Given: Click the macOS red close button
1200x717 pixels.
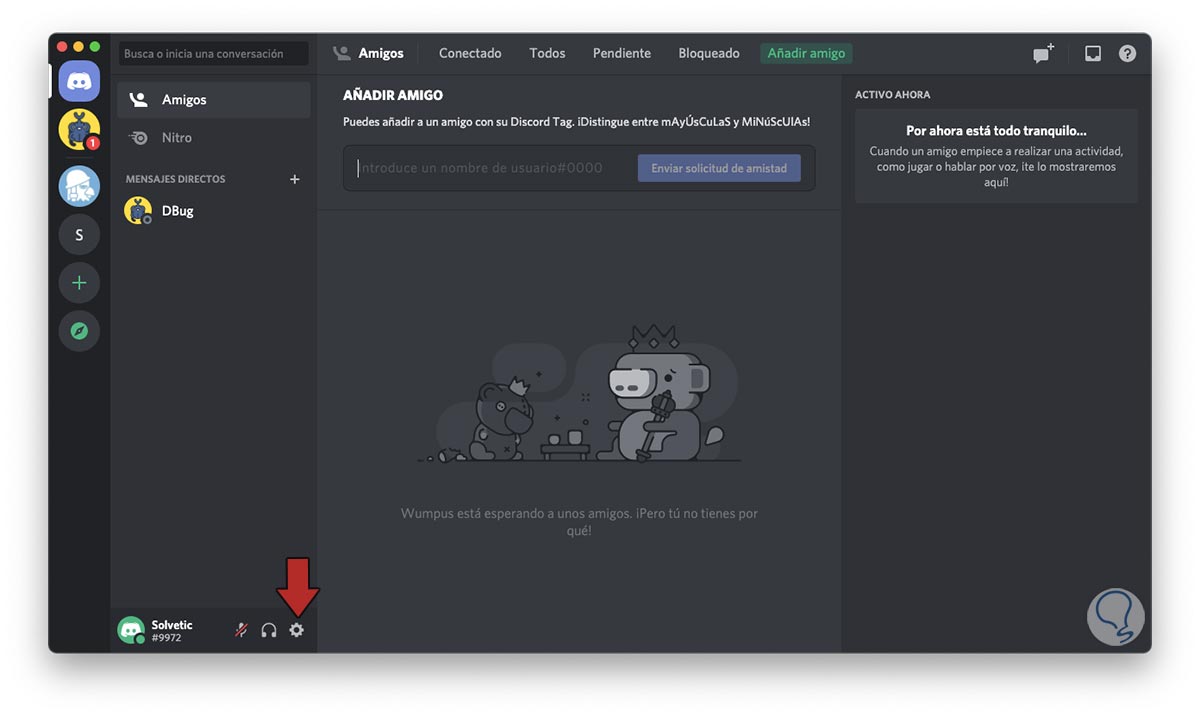Looking at the screenshot, I should click(61, 46).
